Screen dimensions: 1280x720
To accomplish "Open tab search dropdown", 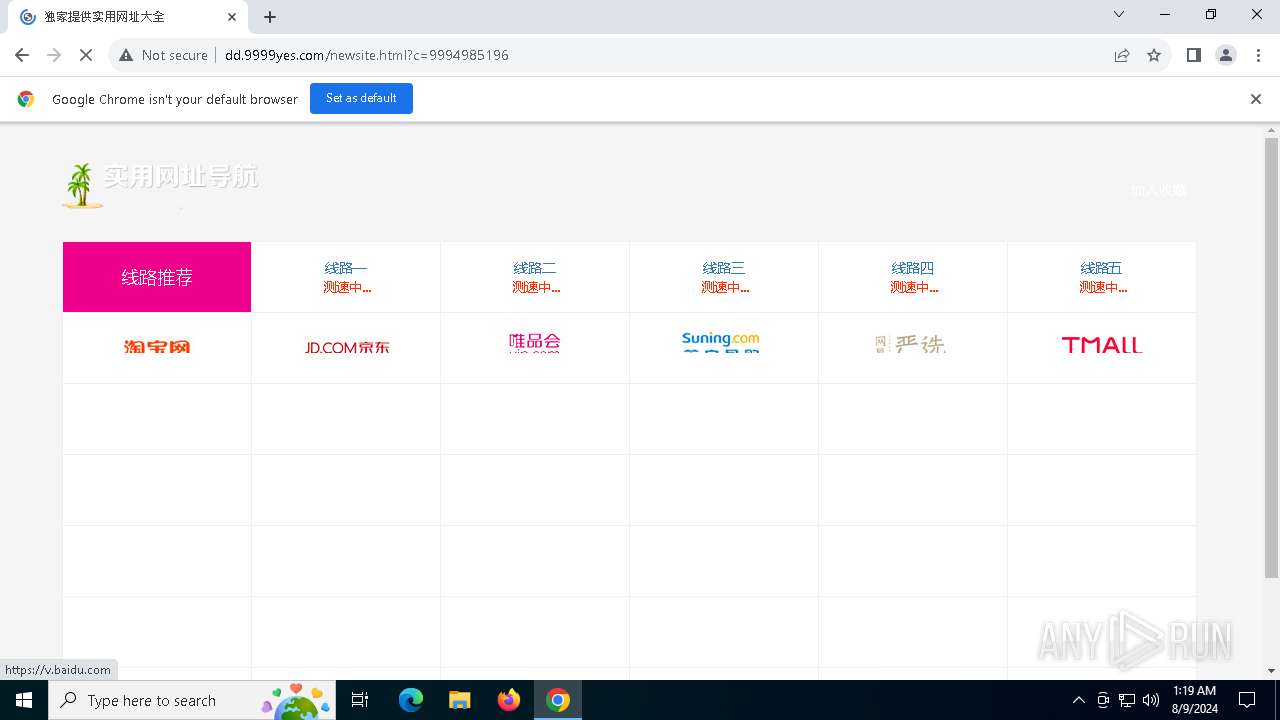I will pyautogui.click(x=1119, y=14).
